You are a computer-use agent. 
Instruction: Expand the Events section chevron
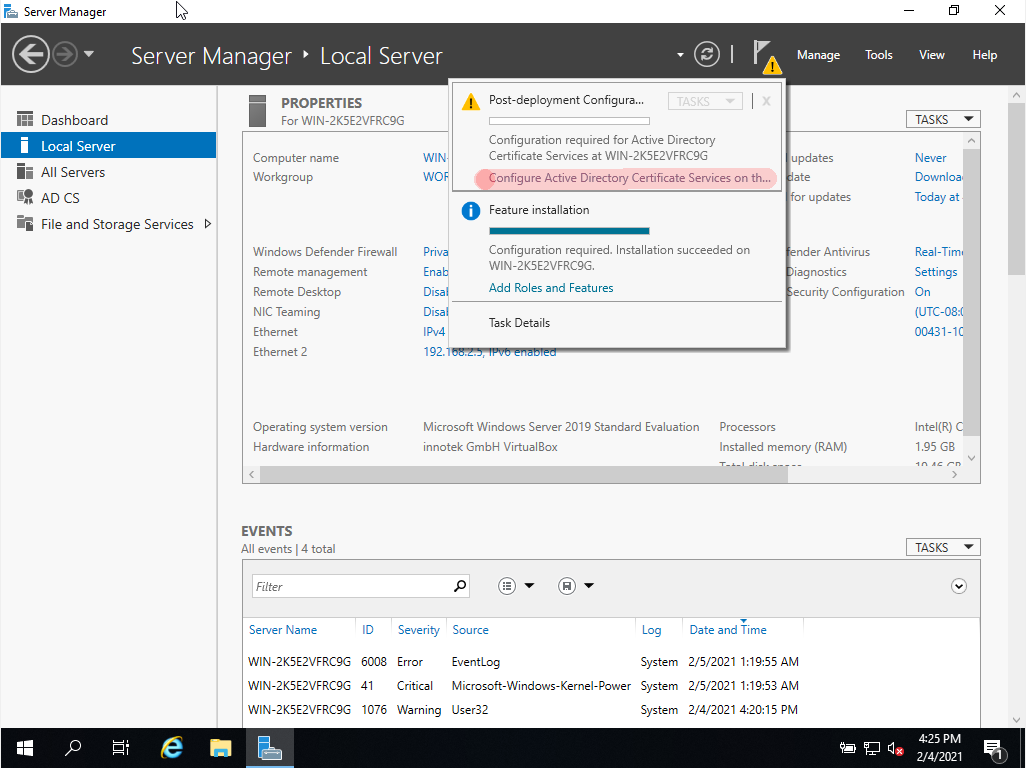(x=959, y=586)
